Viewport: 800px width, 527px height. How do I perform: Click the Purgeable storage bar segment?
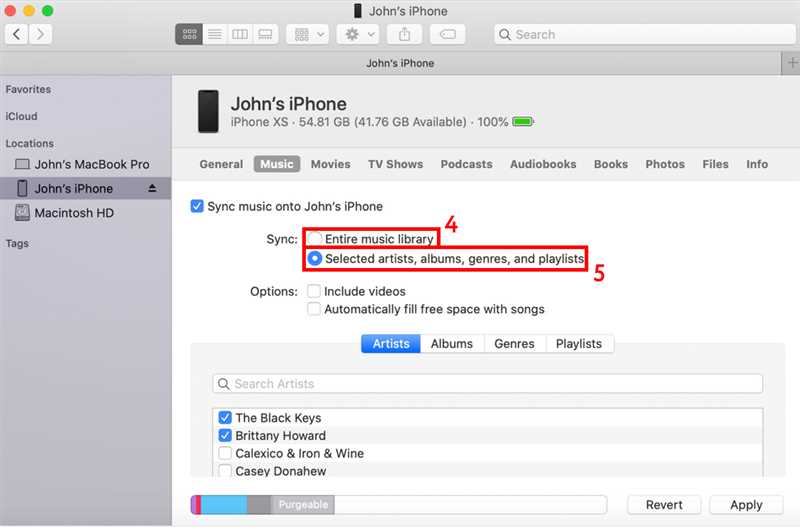tap(303, 505)
